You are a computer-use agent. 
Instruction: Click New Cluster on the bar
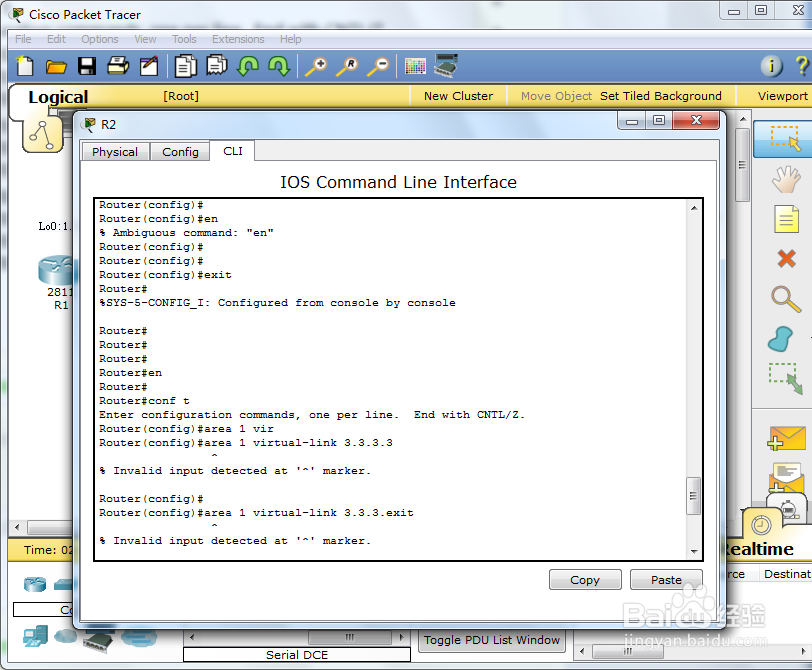click(458, 96)
